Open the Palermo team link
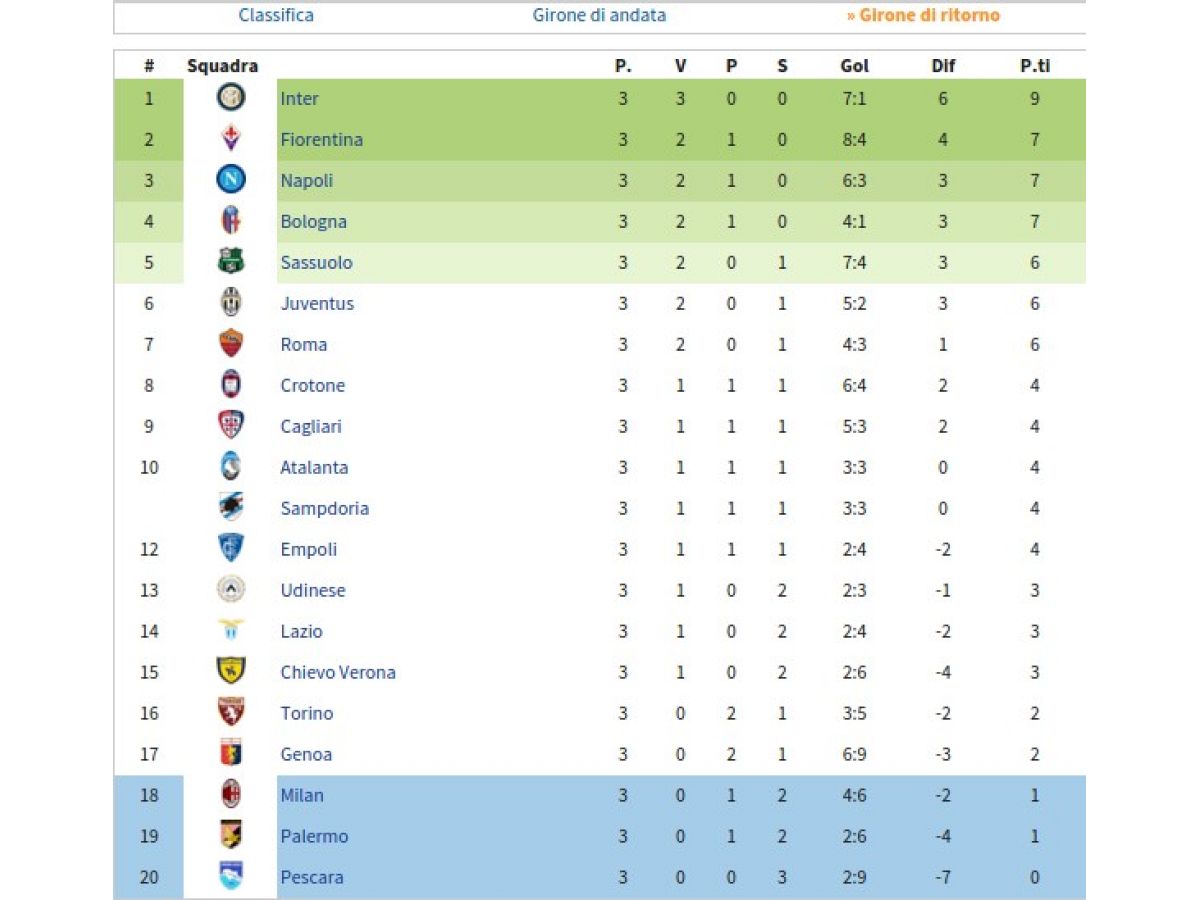 pyautogui.click(x=315, y=837)
